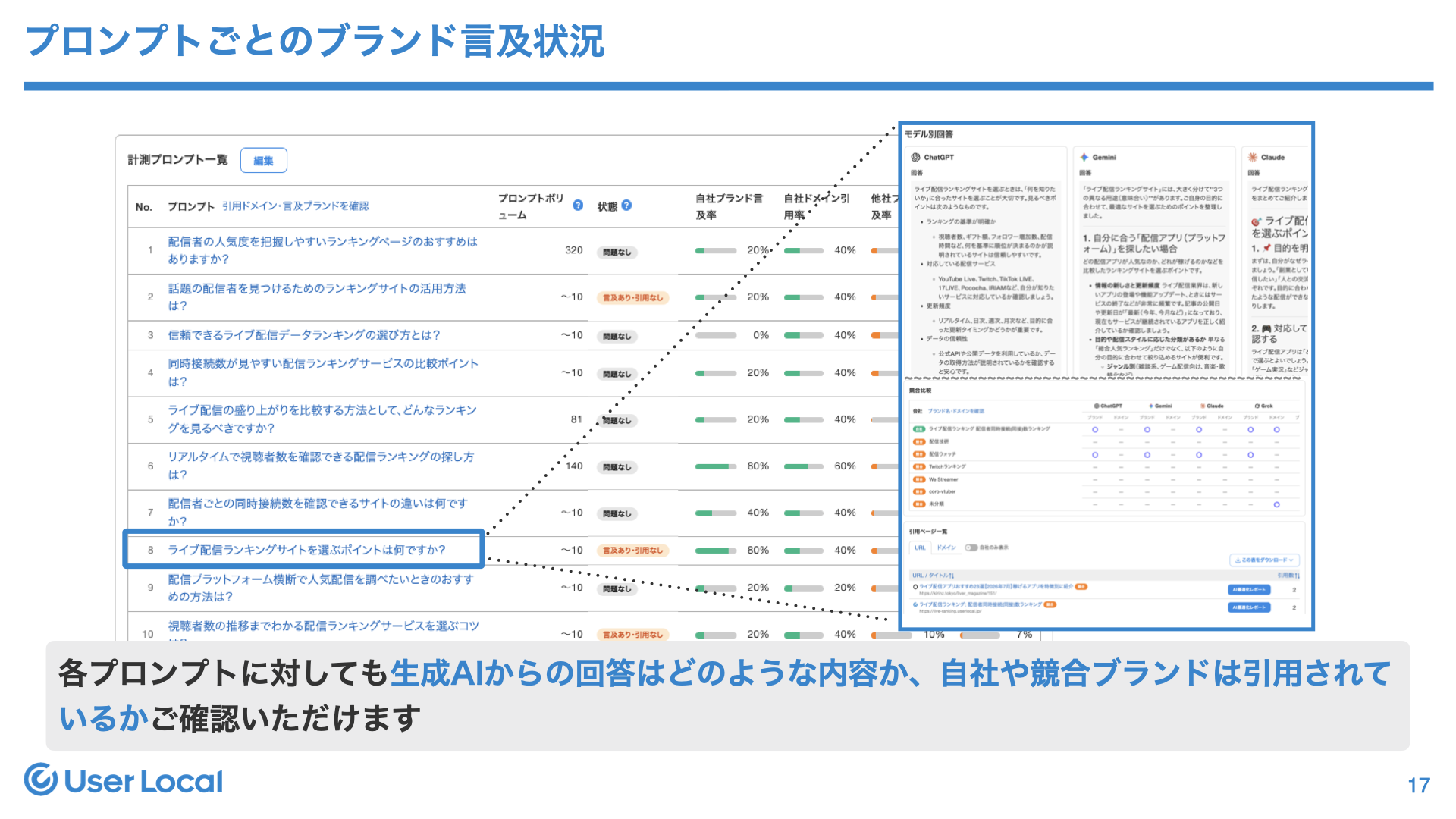1456x819 pixels.
Task: Click the Claude starburst logo in the answers card
Action: 1253,158
